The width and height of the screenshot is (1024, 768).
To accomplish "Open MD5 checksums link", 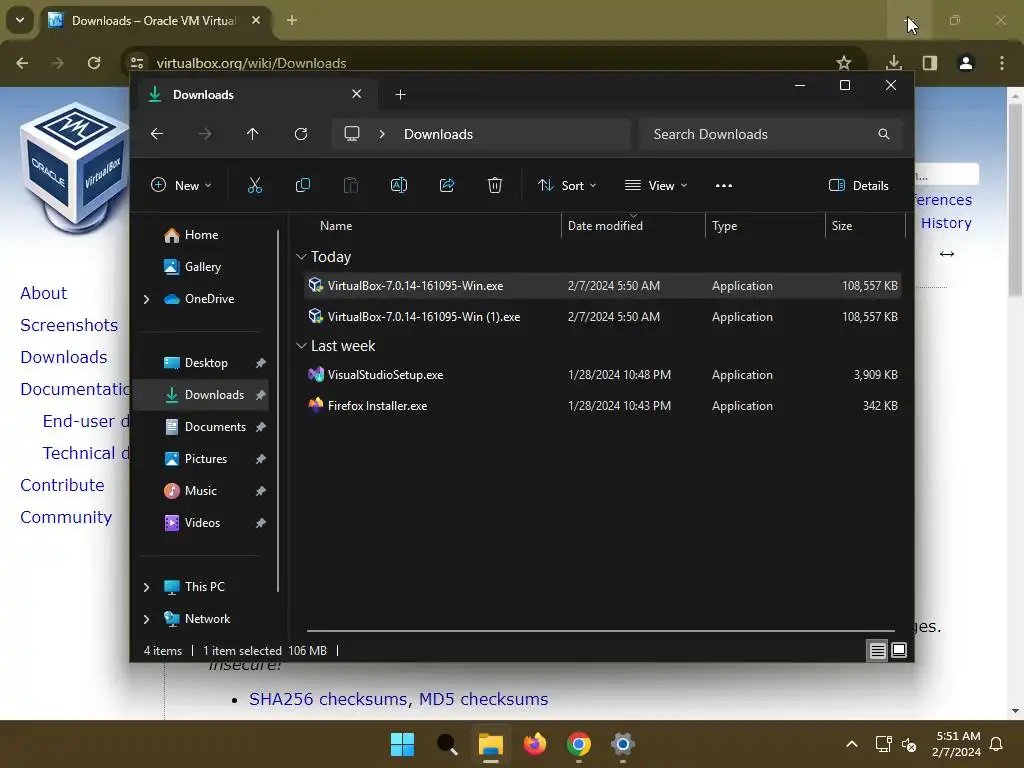I will pos(483,699).
